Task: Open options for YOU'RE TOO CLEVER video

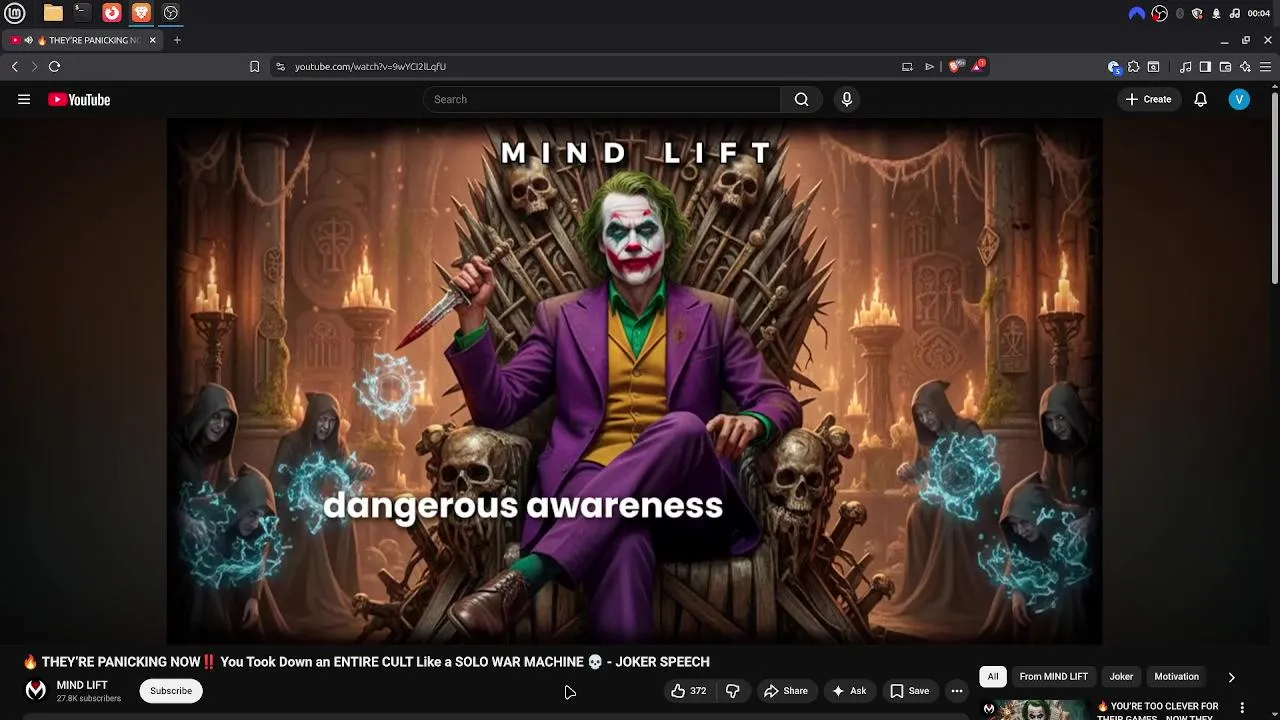Action: tap(1243, 707)
